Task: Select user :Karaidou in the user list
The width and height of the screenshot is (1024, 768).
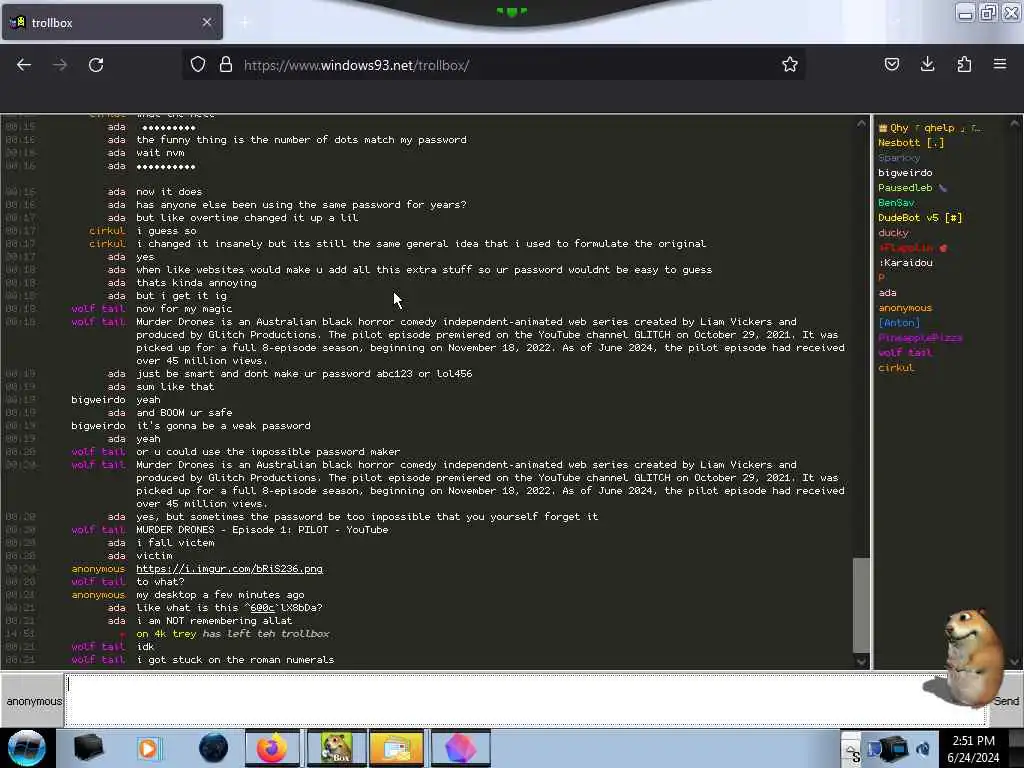Action: click(x=904, y=263)
